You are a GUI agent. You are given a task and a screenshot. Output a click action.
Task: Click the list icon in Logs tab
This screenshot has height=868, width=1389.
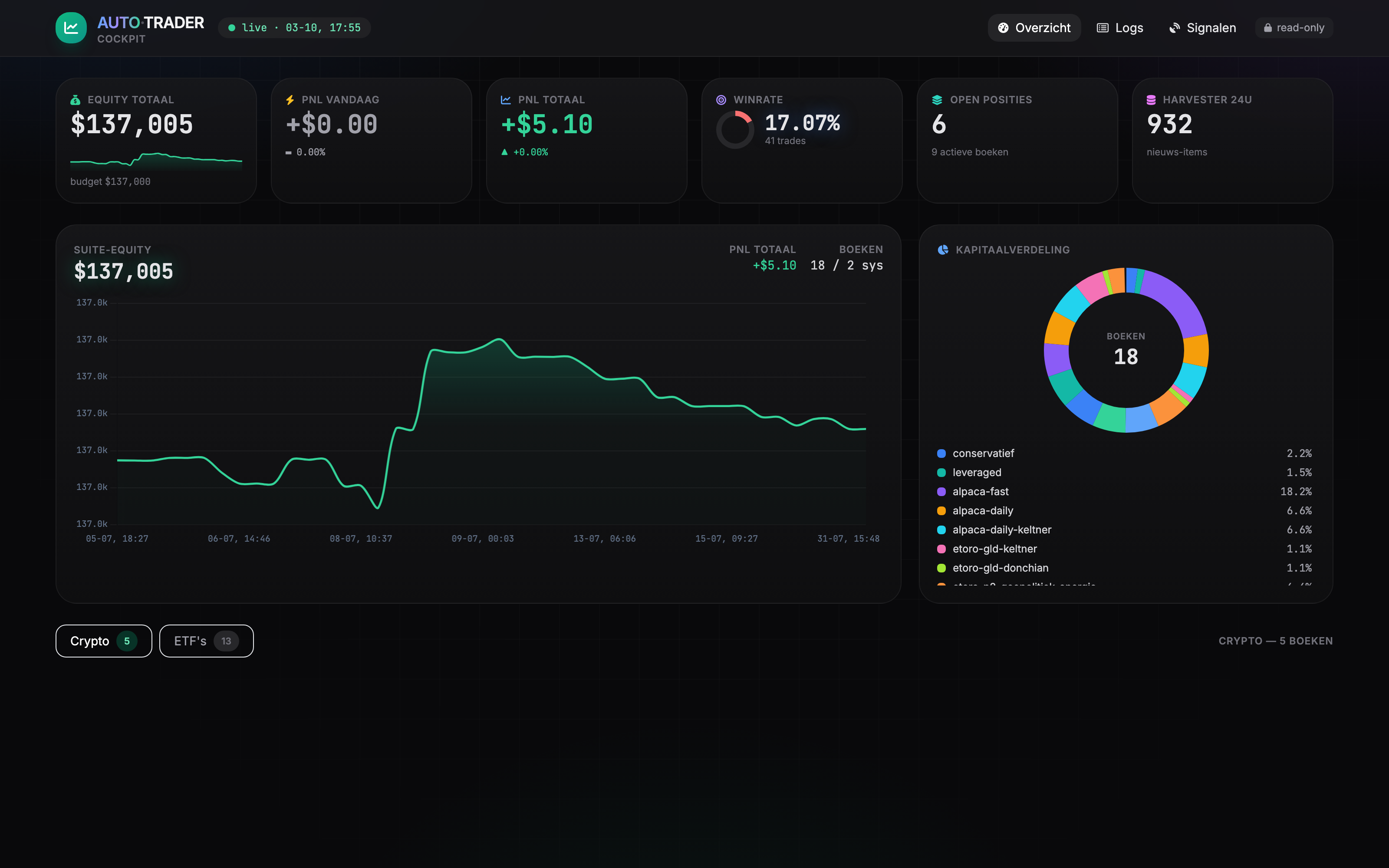(1103, 27)
